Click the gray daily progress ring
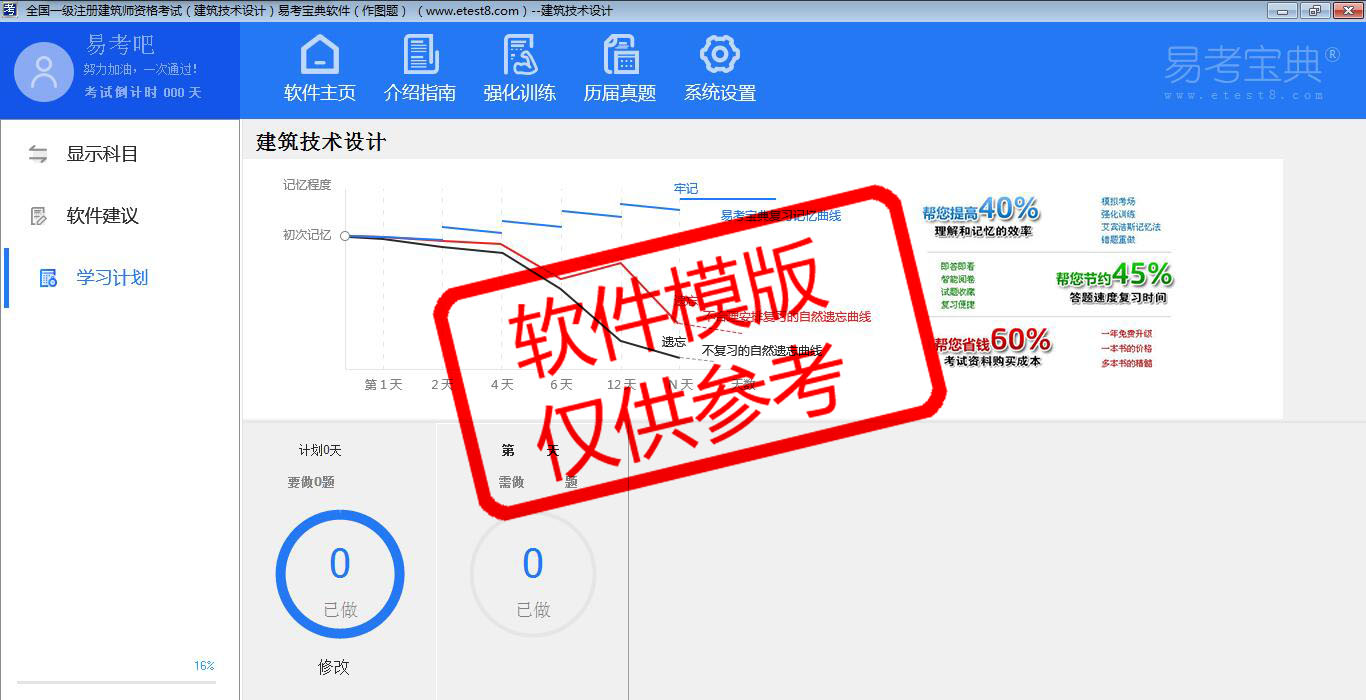 [533, 574]
